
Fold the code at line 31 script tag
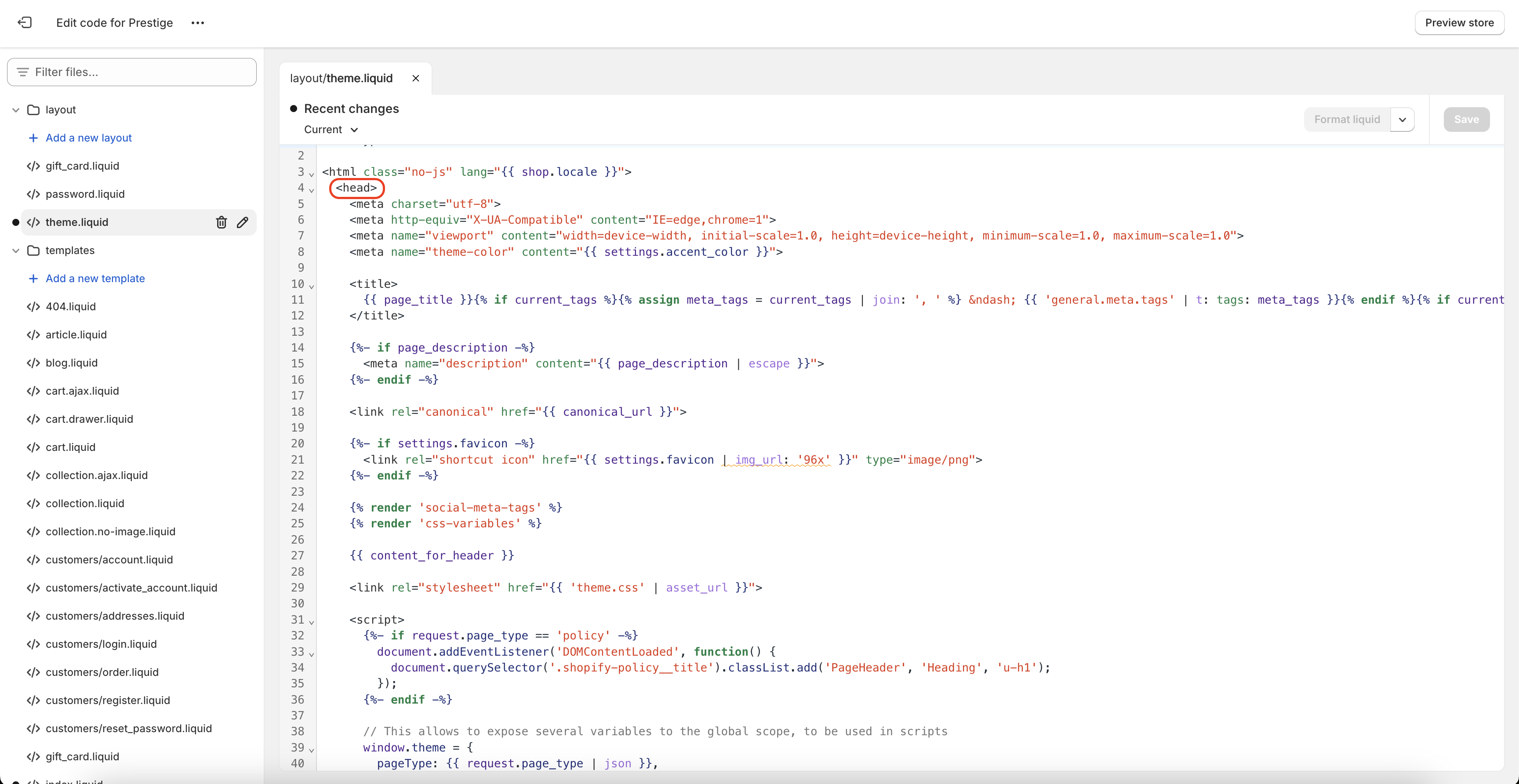(311, 622)
